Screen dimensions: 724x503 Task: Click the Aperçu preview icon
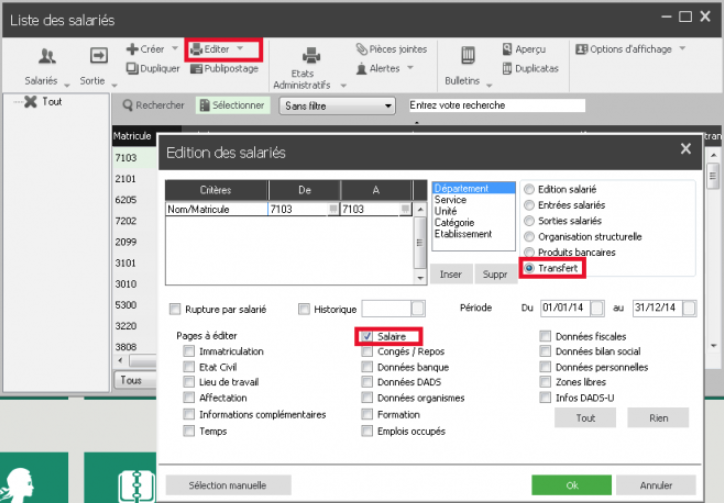click(x=507, y=49)
